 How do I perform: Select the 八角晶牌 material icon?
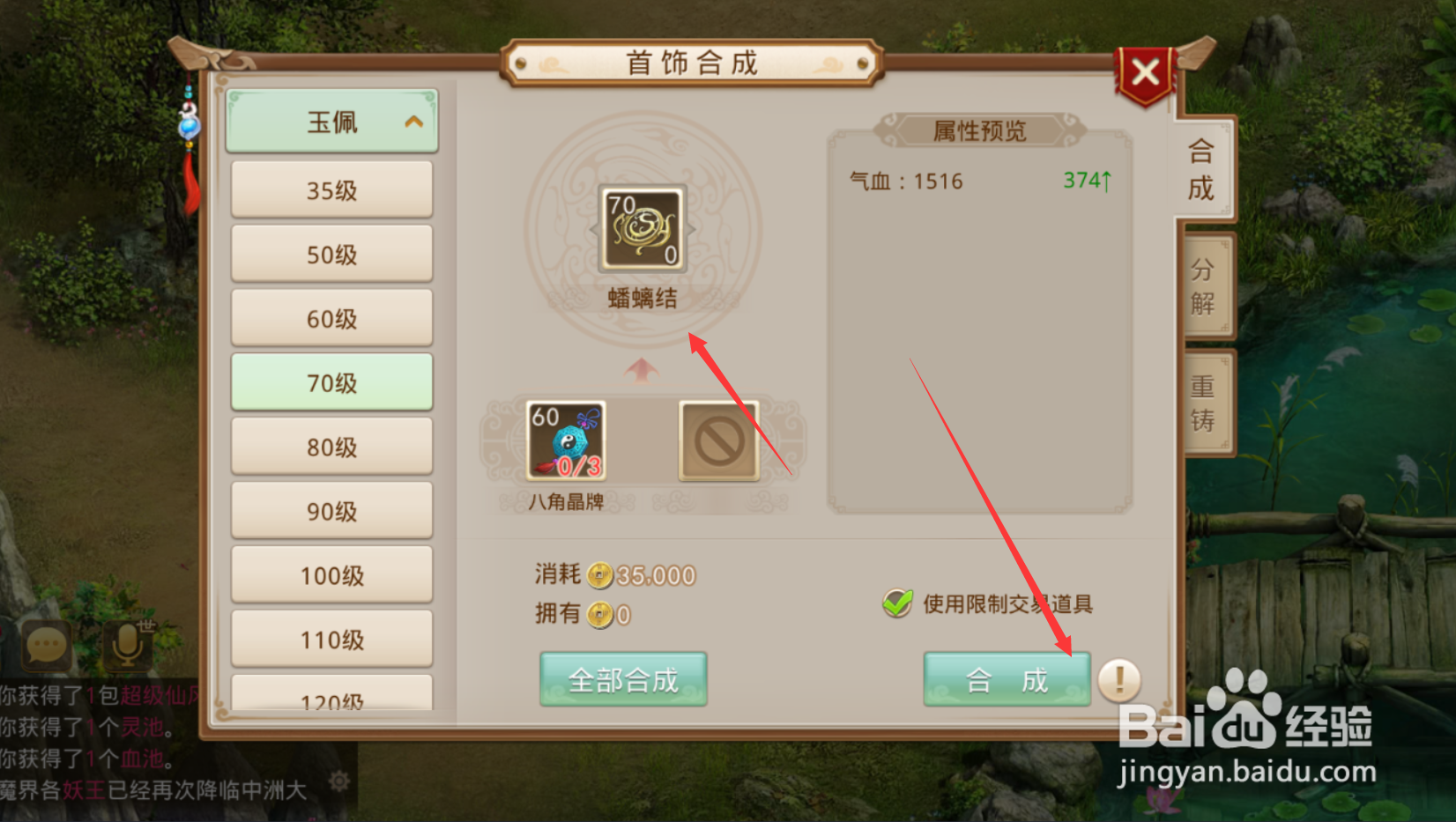point(566,441)
